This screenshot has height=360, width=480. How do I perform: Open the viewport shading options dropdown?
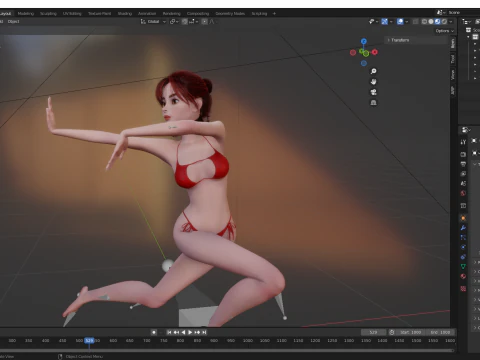451,22
